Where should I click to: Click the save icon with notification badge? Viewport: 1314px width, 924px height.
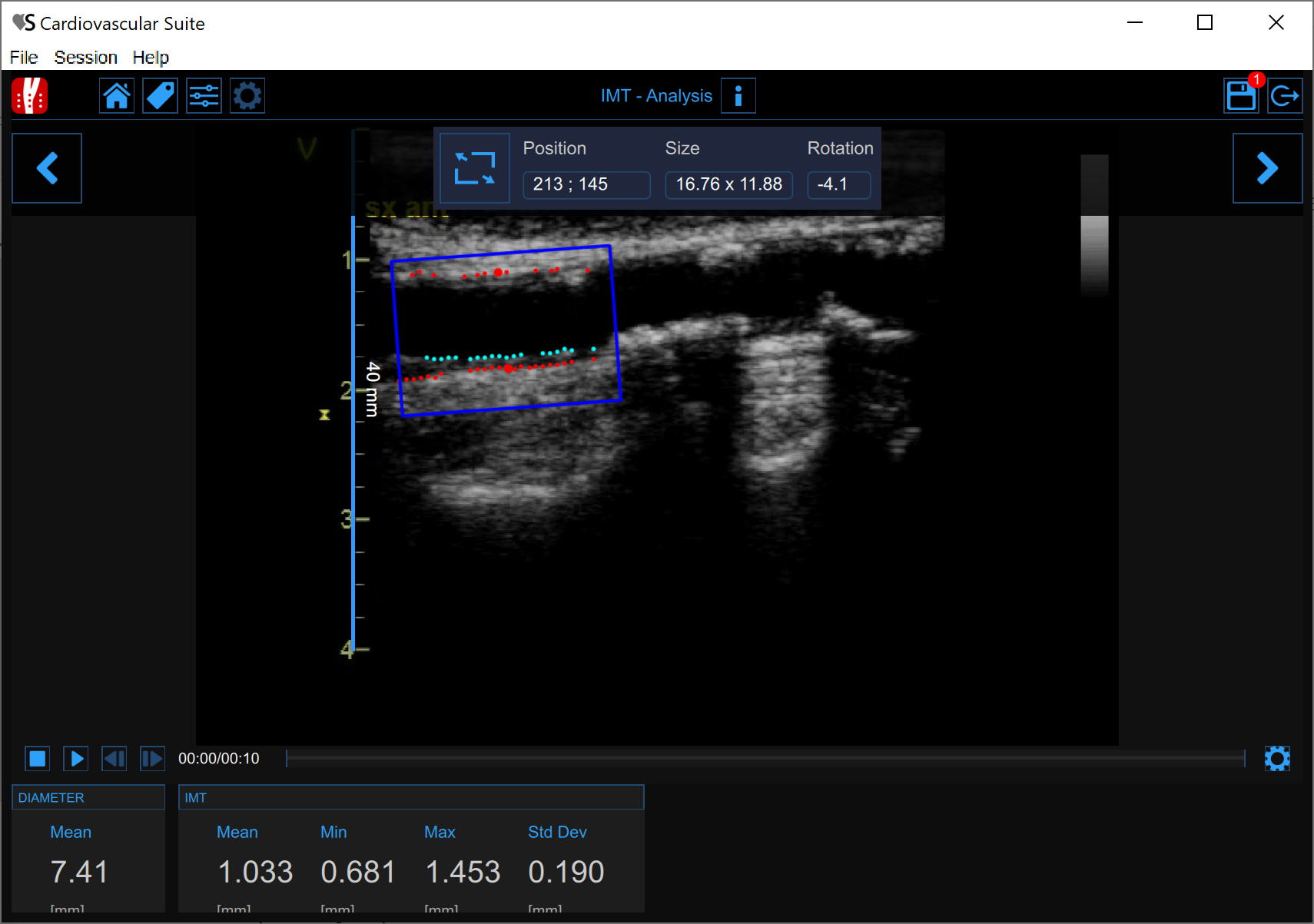(1240, 96)
